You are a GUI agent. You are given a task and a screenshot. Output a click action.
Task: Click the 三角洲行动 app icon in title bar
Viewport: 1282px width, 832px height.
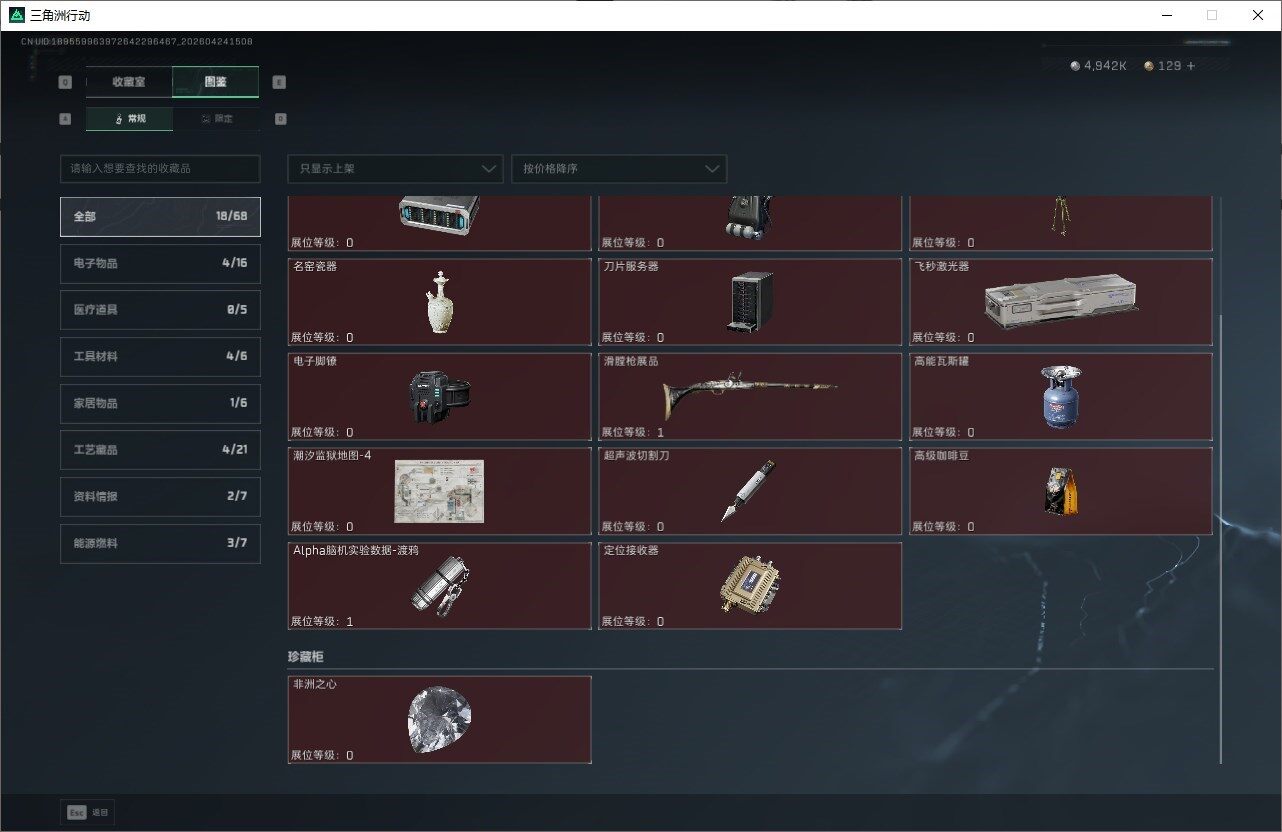coord(15,15)
